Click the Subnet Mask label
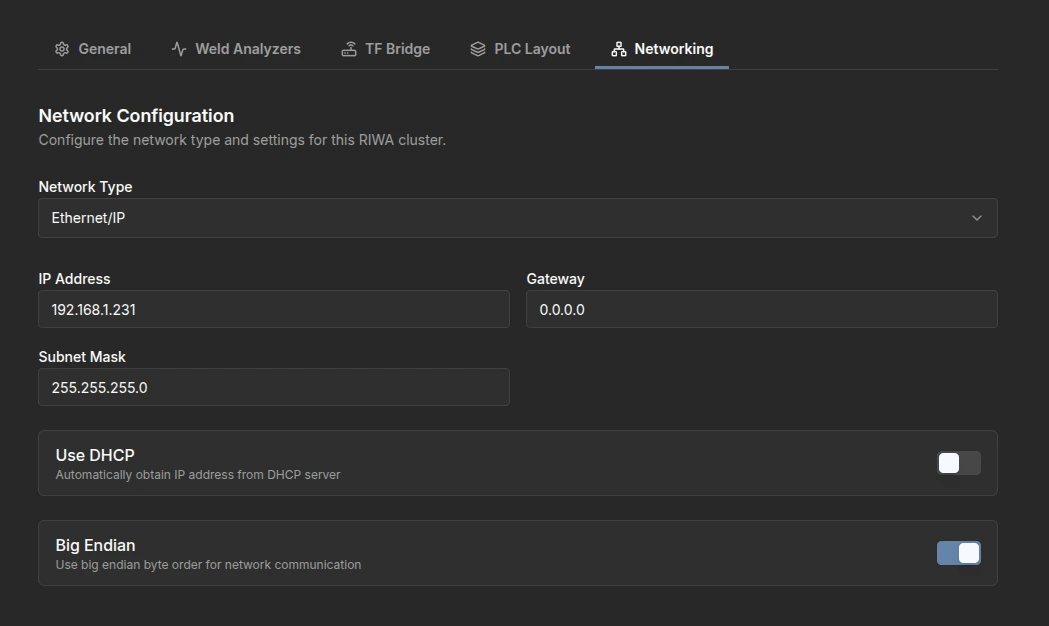This screenshot has height=626, width=1049. (x=82, y=356)
